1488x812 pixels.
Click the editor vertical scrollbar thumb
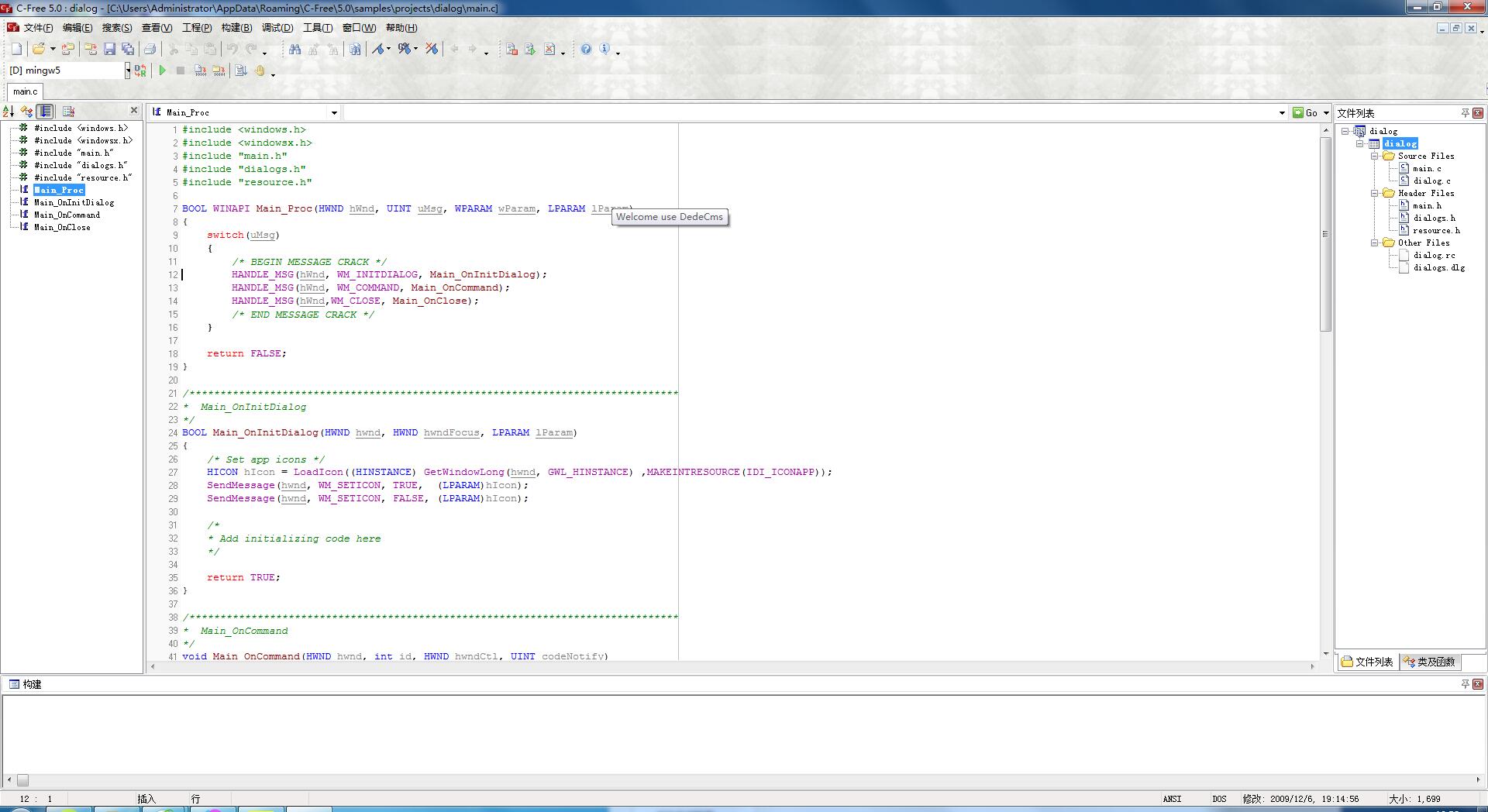coord(1325,232)
